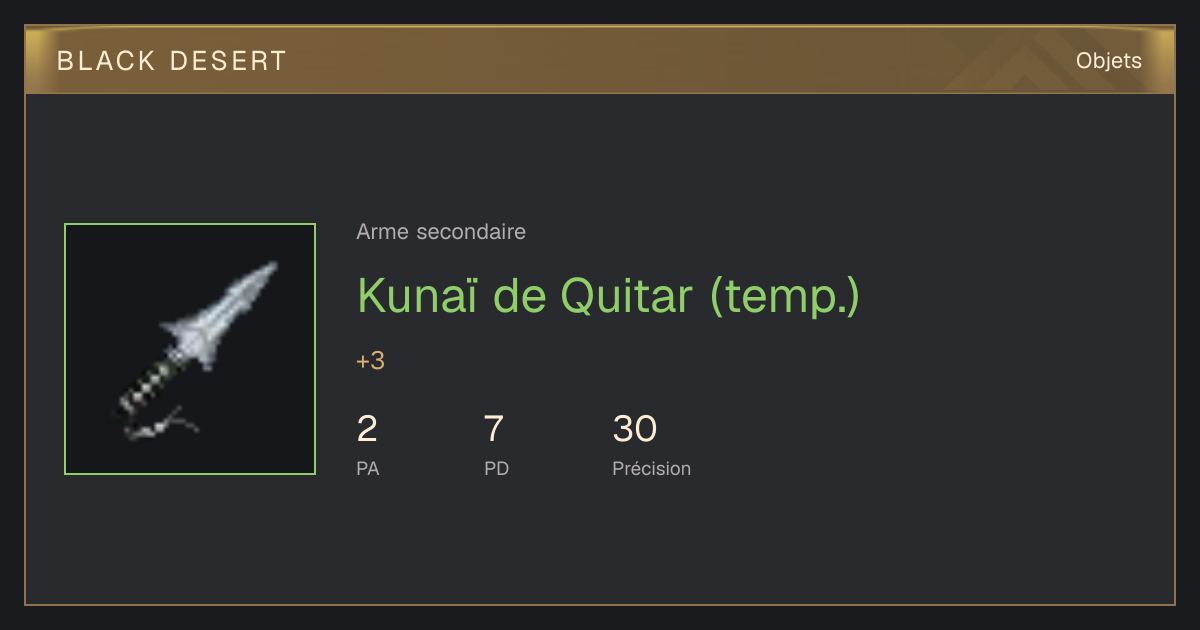Click the kunai wrapped handle in image
Screen dimensions: 1200x630
coord(152,380)
